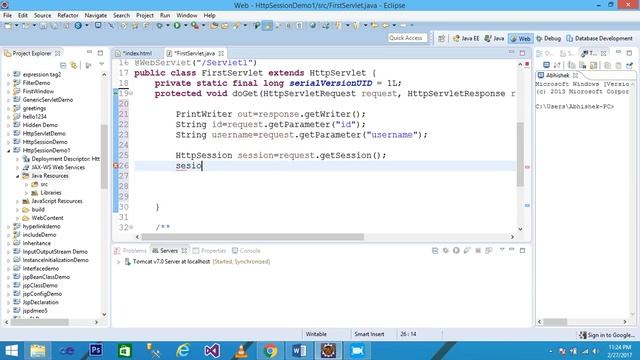Open Word from taskbar
Image resolution: width=640 pixels, height=360 pixels.
pyautogui.click(x=299, y=351)
